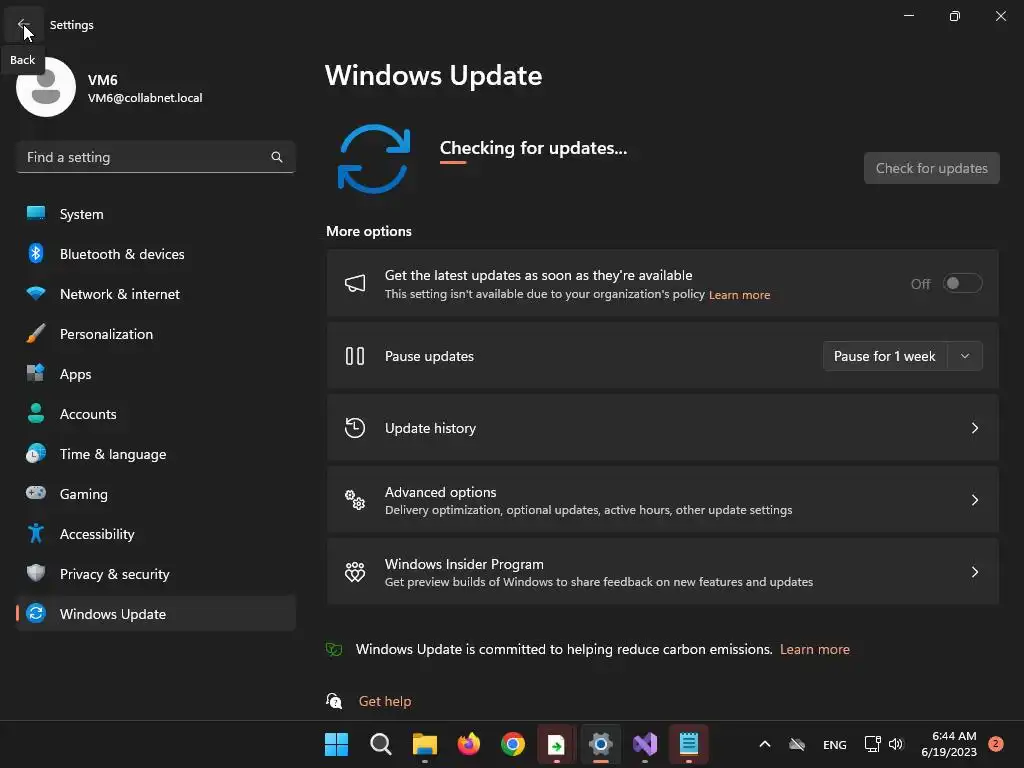Click the Pause updates pause icon
Image resolution: width=1024 pixels, height=768 pixels.
click(355, 356)
